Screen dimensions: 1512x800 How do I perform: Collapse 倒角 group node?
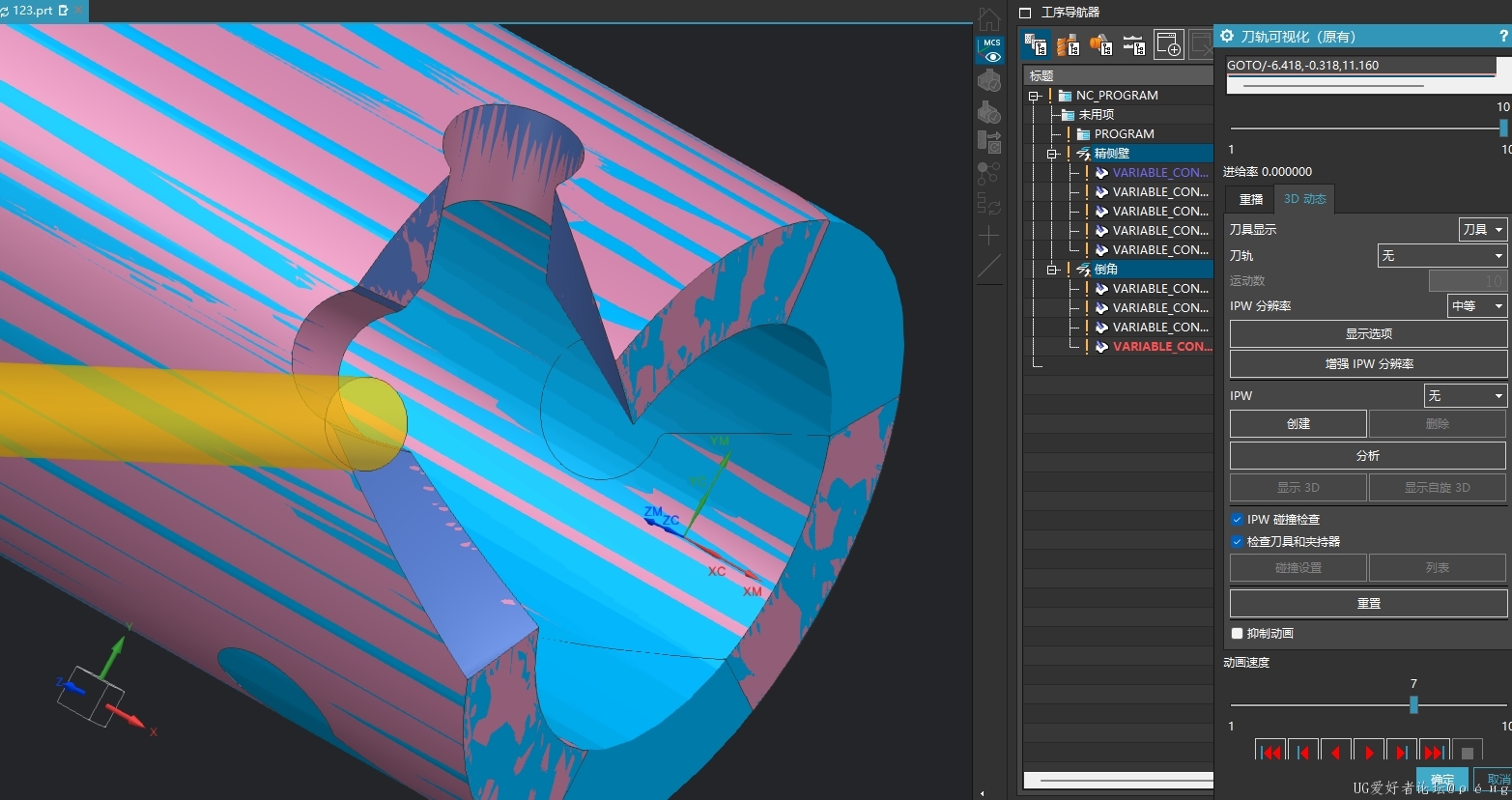(1052, 270)
